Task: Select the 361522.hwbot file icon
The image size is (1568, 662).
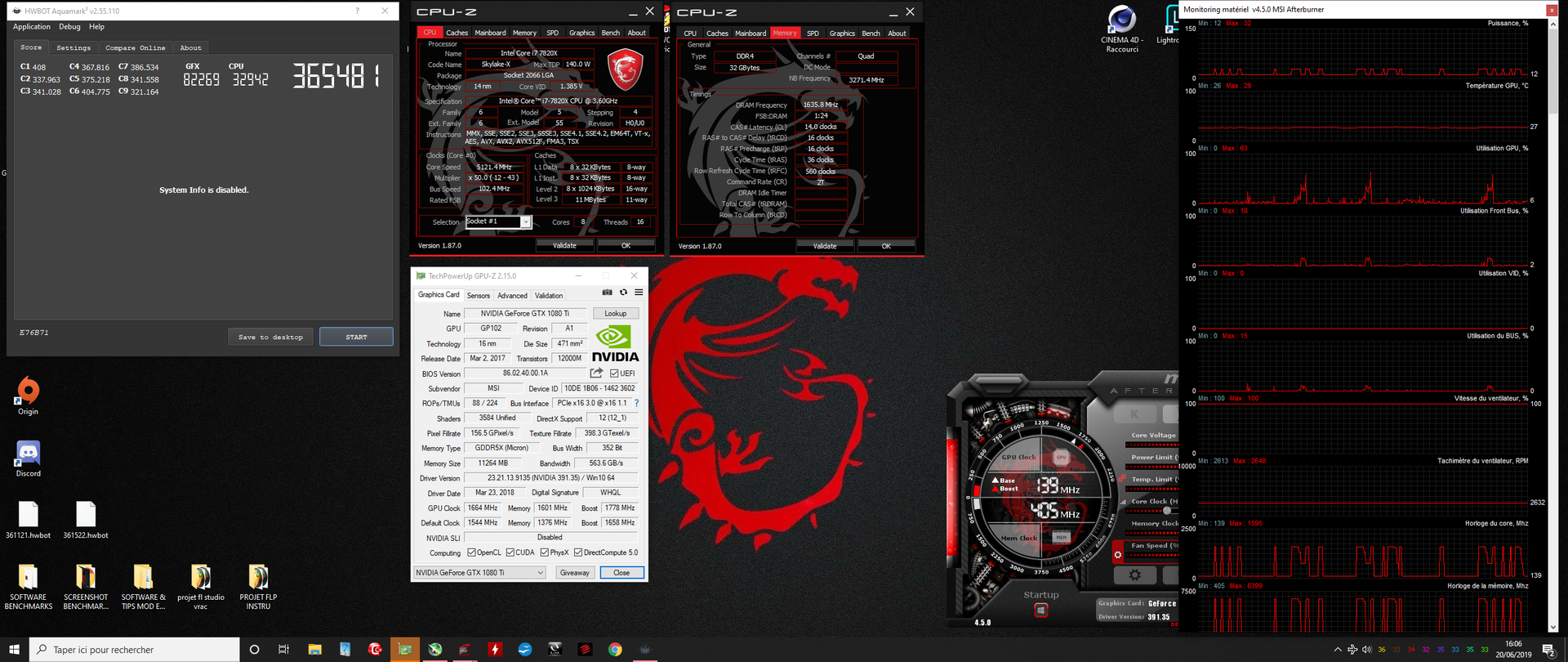Action: click(x=86, y=520)
